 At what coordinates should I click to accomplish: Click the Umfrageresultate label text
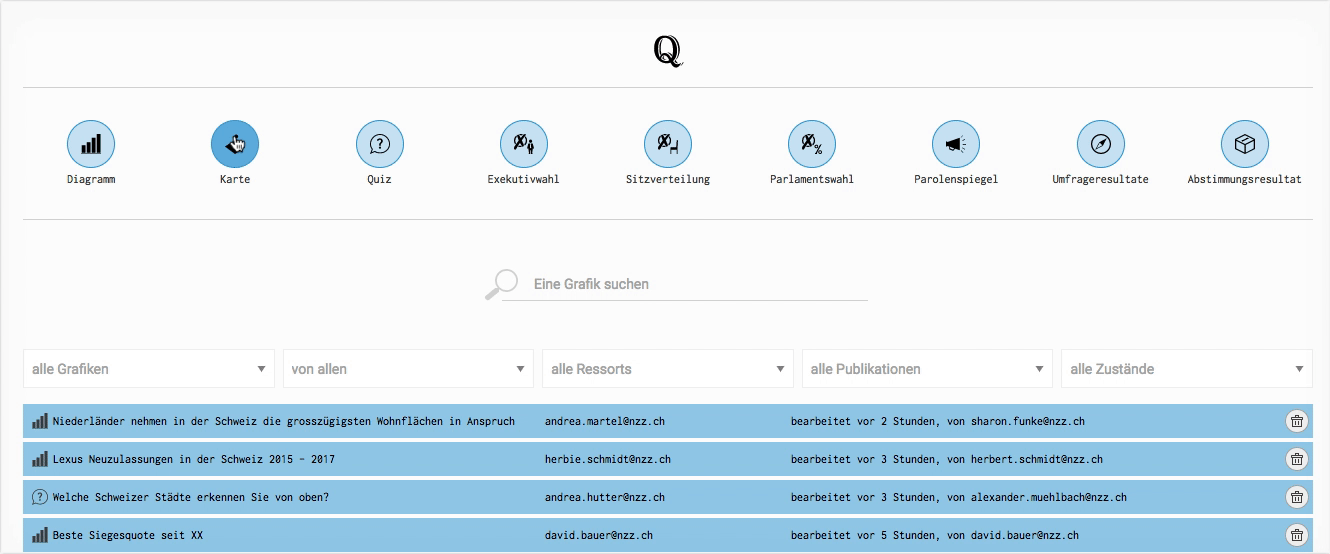click(x=1101, y=180)
